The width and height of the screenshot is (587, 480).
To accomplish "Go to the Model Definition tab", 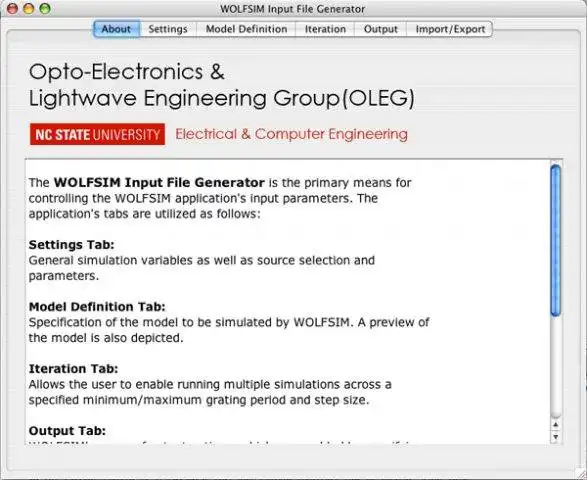I will (x=246, y=29).
